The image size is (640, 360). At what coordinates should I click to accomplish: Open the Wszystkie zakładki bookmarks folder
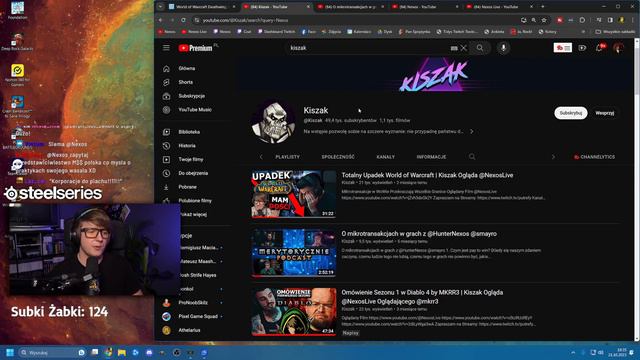[615, 31]
